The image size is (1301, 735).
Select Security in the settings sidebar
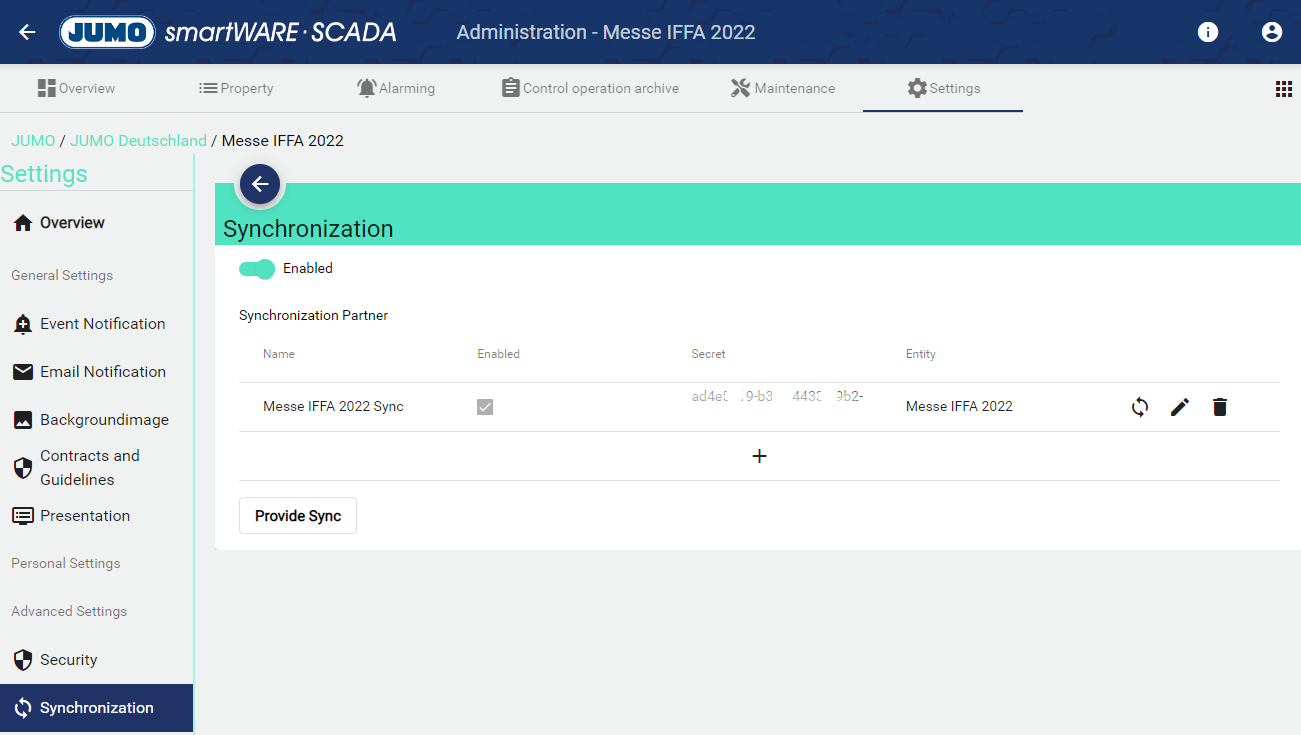[x=68, y=660]
